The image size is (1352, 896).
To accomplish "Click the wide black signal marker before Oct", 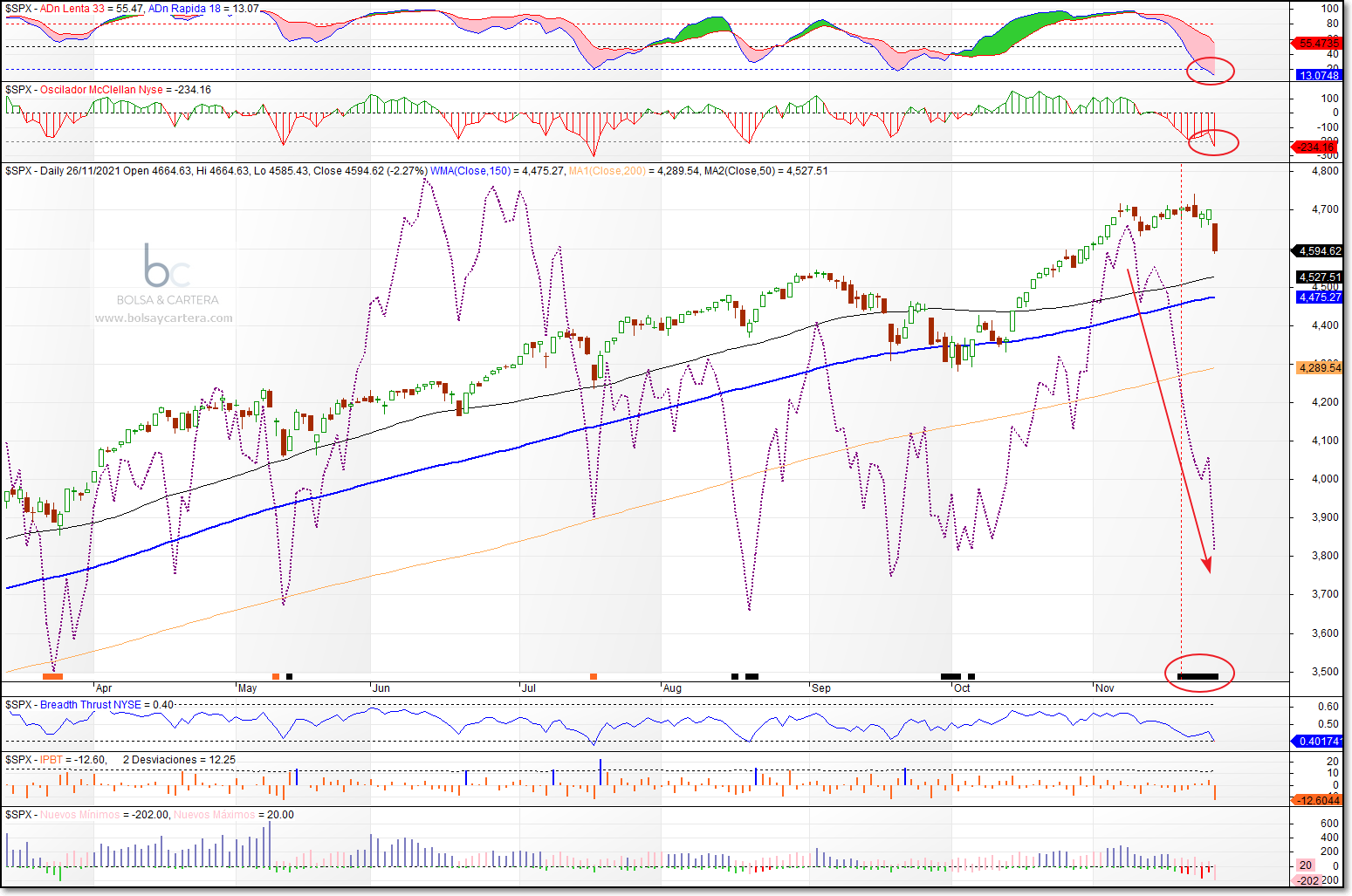I will pos(951,676).
